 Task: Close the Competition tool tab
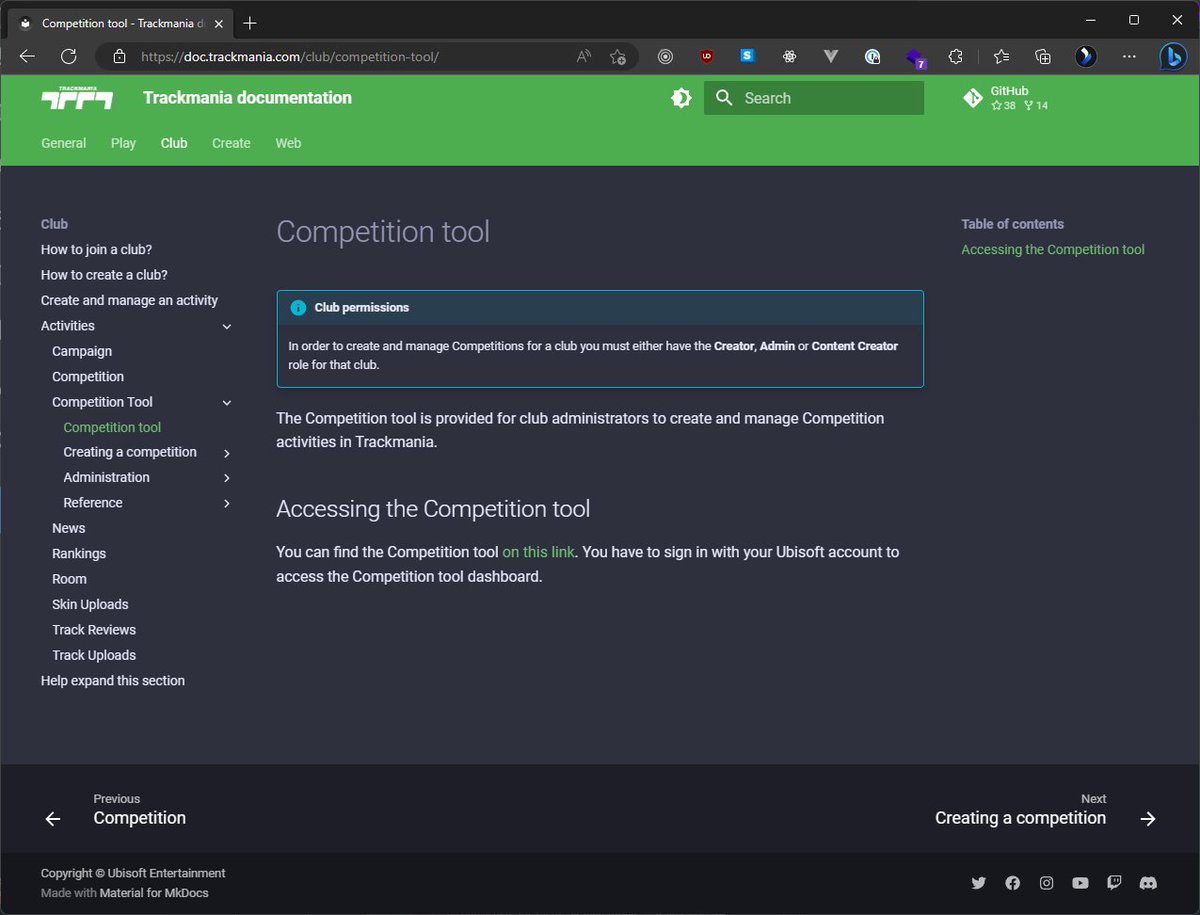(218, 22)
